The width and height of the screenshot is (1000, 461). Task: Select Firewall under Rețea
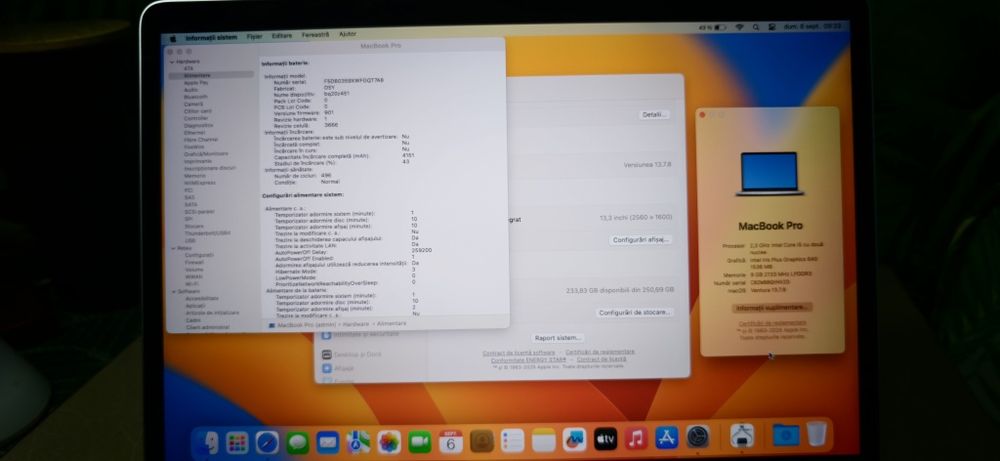tap(195, 262)
